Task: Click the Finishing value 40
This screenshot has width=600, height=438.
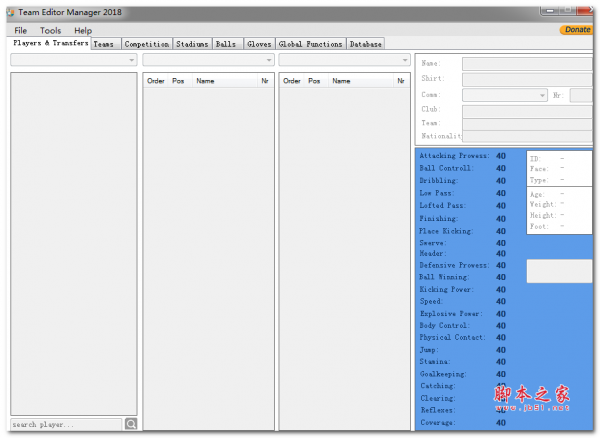Action: click(x=501, y=219)
